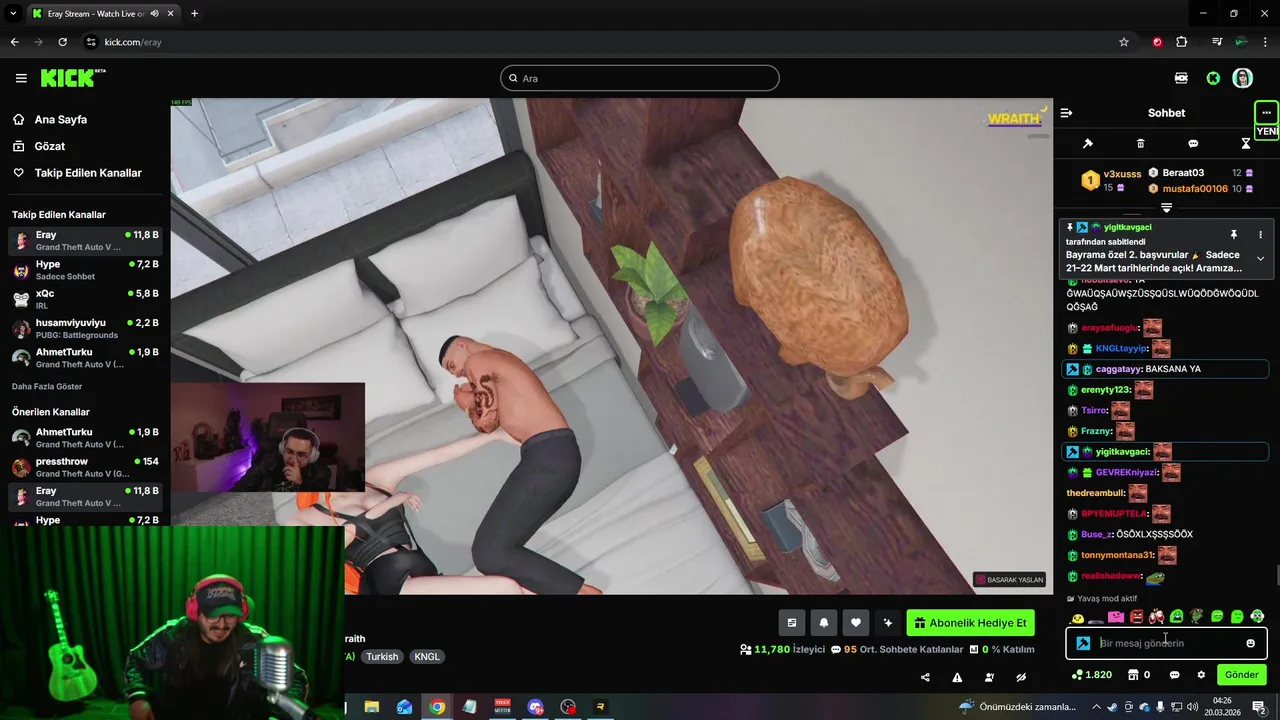Click the Bir mesaj gönderin field
The height and width of the screenshot is (720, 1280).
(x=1166, y=643)
